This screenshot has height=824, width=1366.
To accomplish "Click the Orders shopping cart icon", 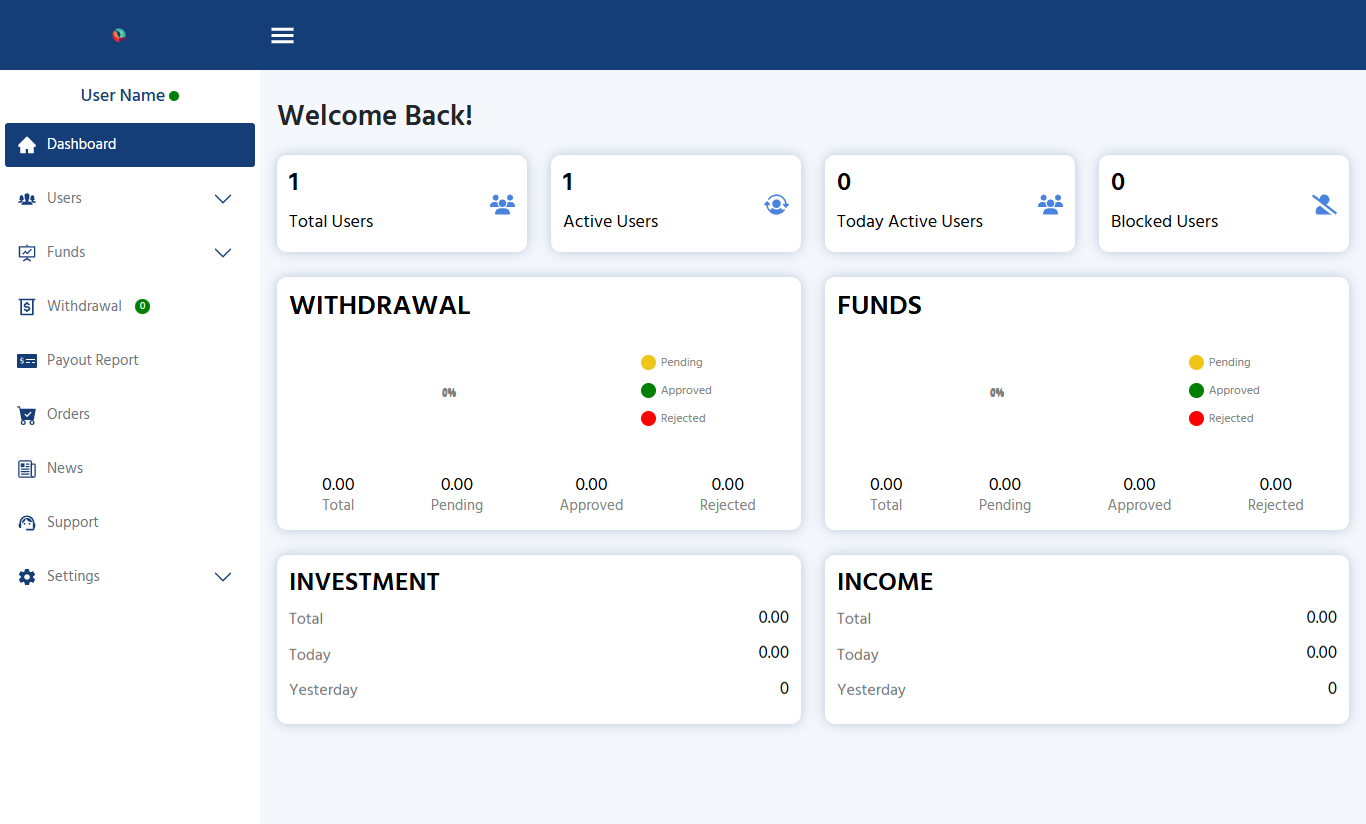I will pyautogui.click(x=27, y=415).
